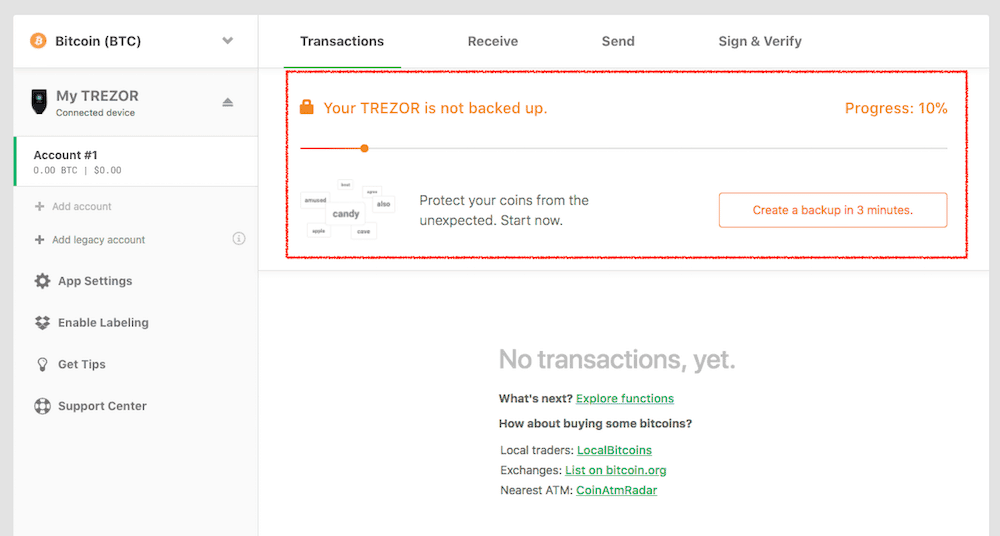The width and height of the screenshot is (1000, 536).
Task: Select Account #1 in sidebar
Action: tap(136, 161)
